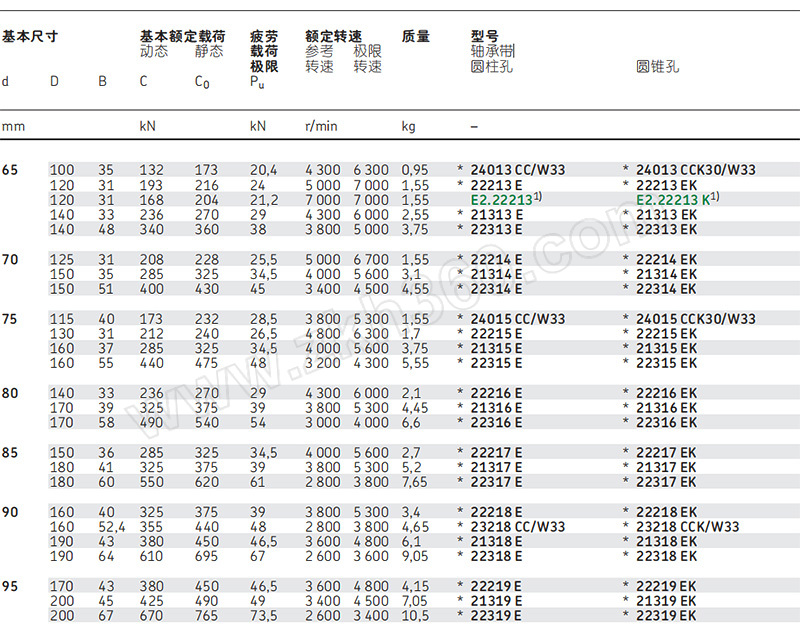Click cylindrical bore model 22214 E

pos(496,260)
